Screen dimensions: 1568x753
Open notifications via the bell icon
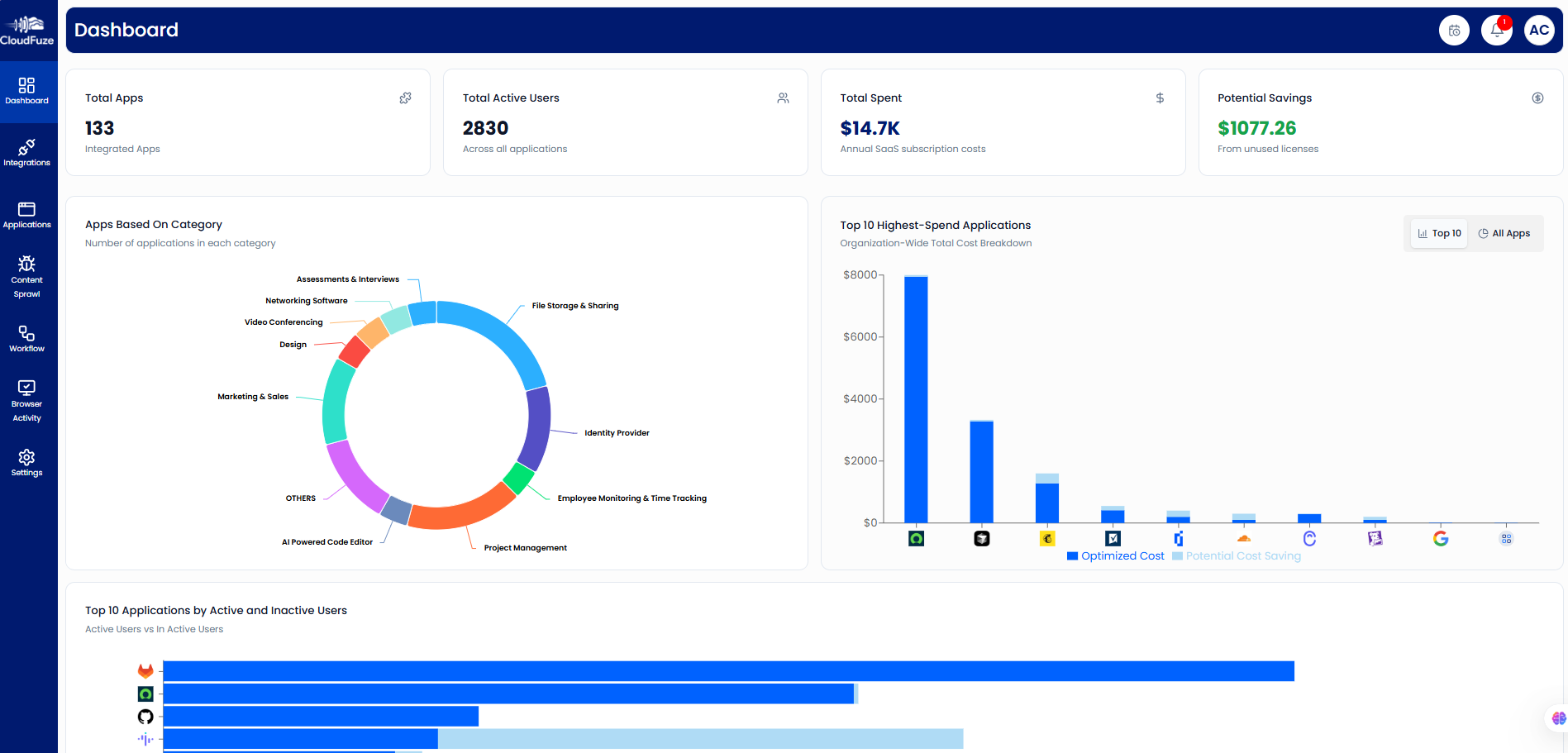click(1496, 30)
